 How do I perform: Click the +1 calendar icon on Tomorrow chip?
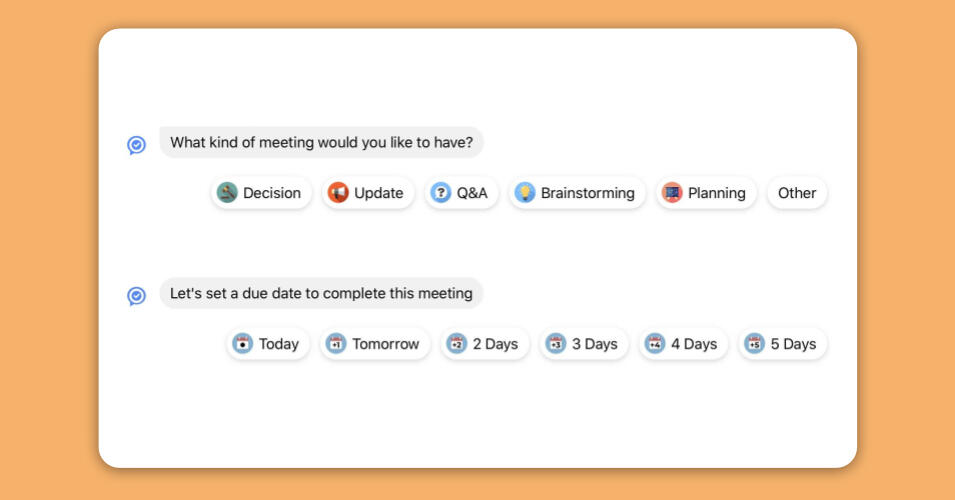pyautogui.click(x=337, y=344)
